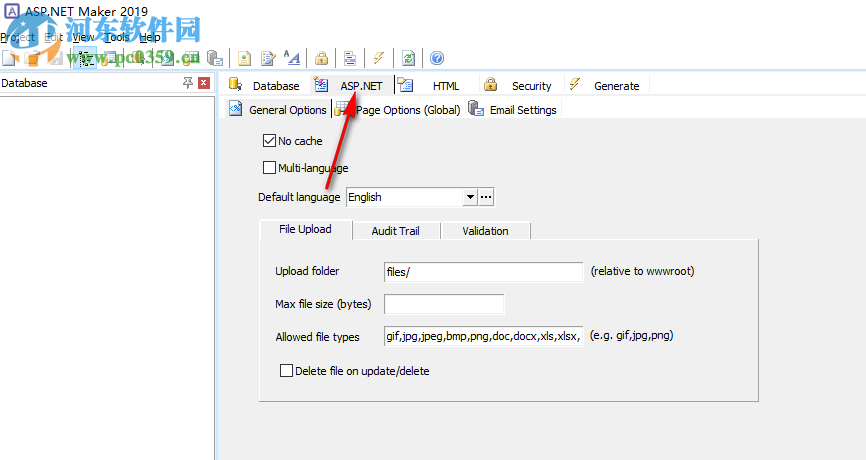Click the stacked databases toolbar icon
Image resolution: width=866 pixels, height=460 pixels.
(214, 58)
